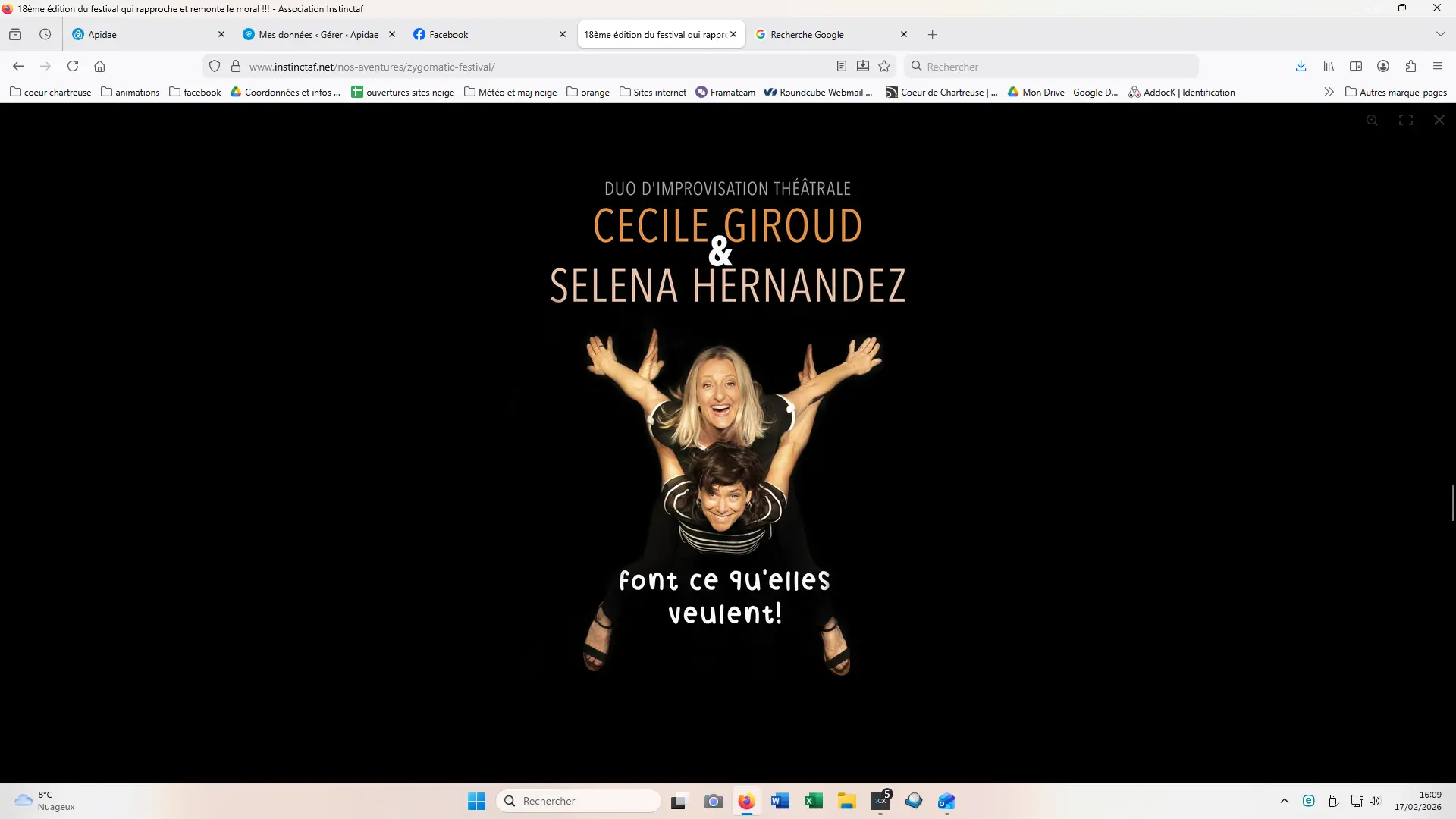Viewport: 1456px width, 819px height.
Task: Zoom into the lightbox image
Action: [1372, 120]
